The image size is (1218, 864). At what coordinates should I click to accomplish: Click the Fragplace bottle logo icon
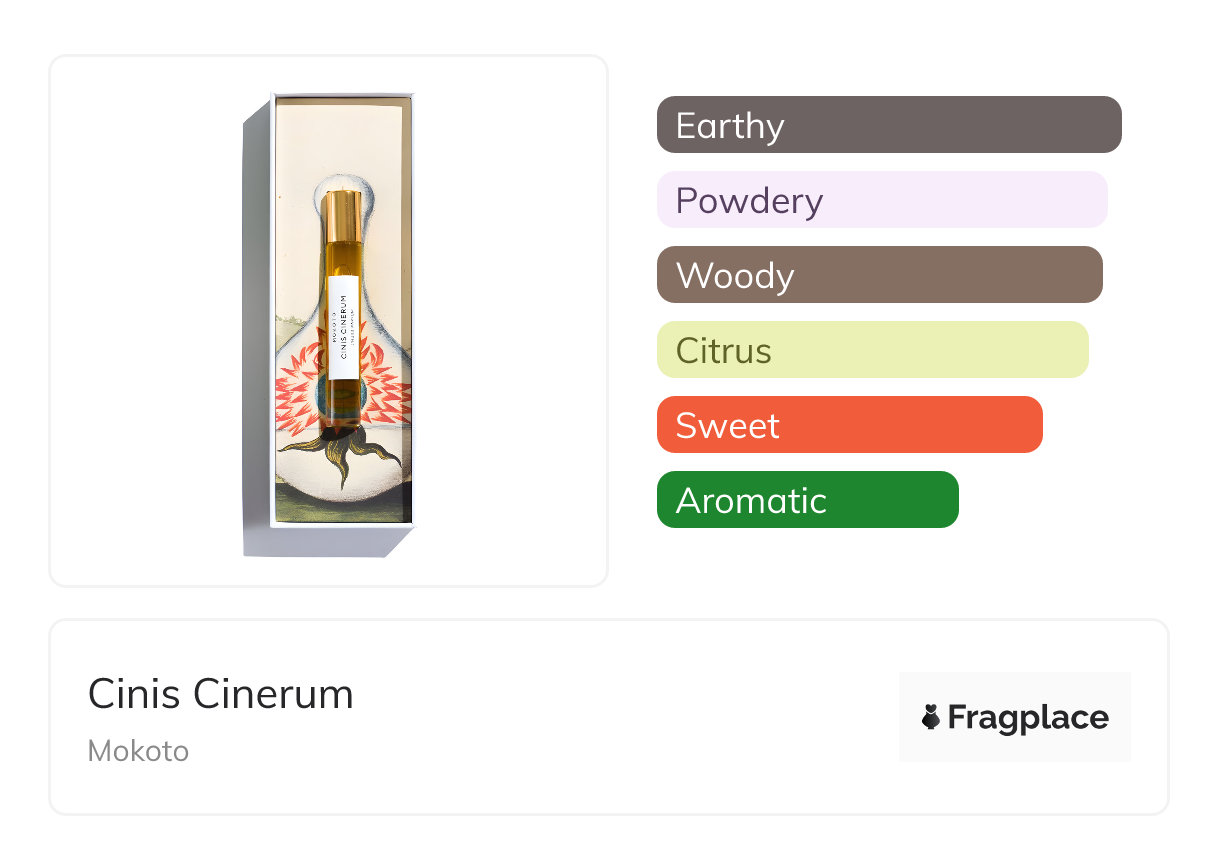click(931, 717)
